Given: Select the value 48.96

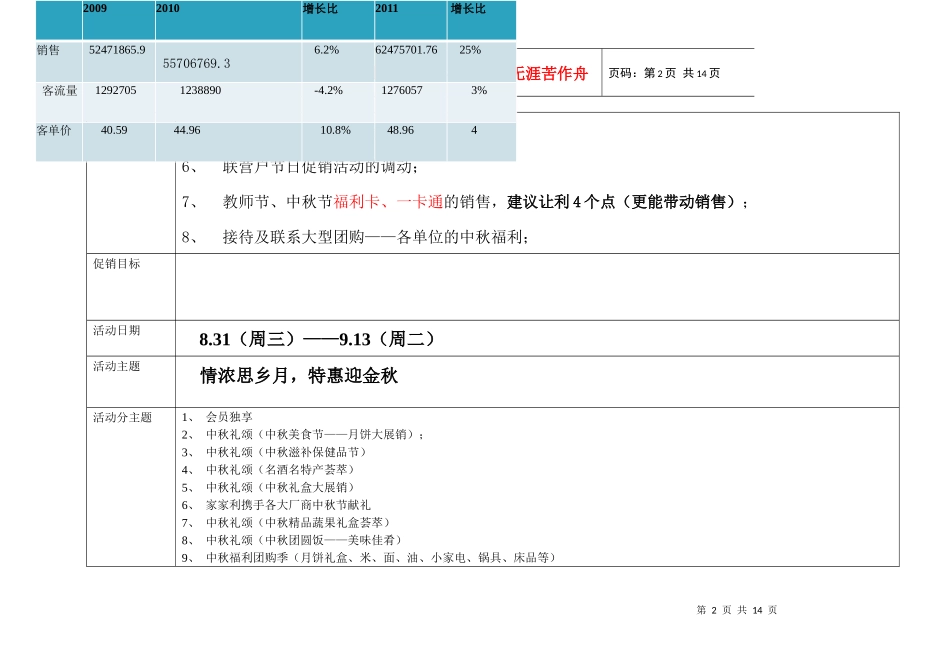Looking at the screenshot, I should click(400, 130).
